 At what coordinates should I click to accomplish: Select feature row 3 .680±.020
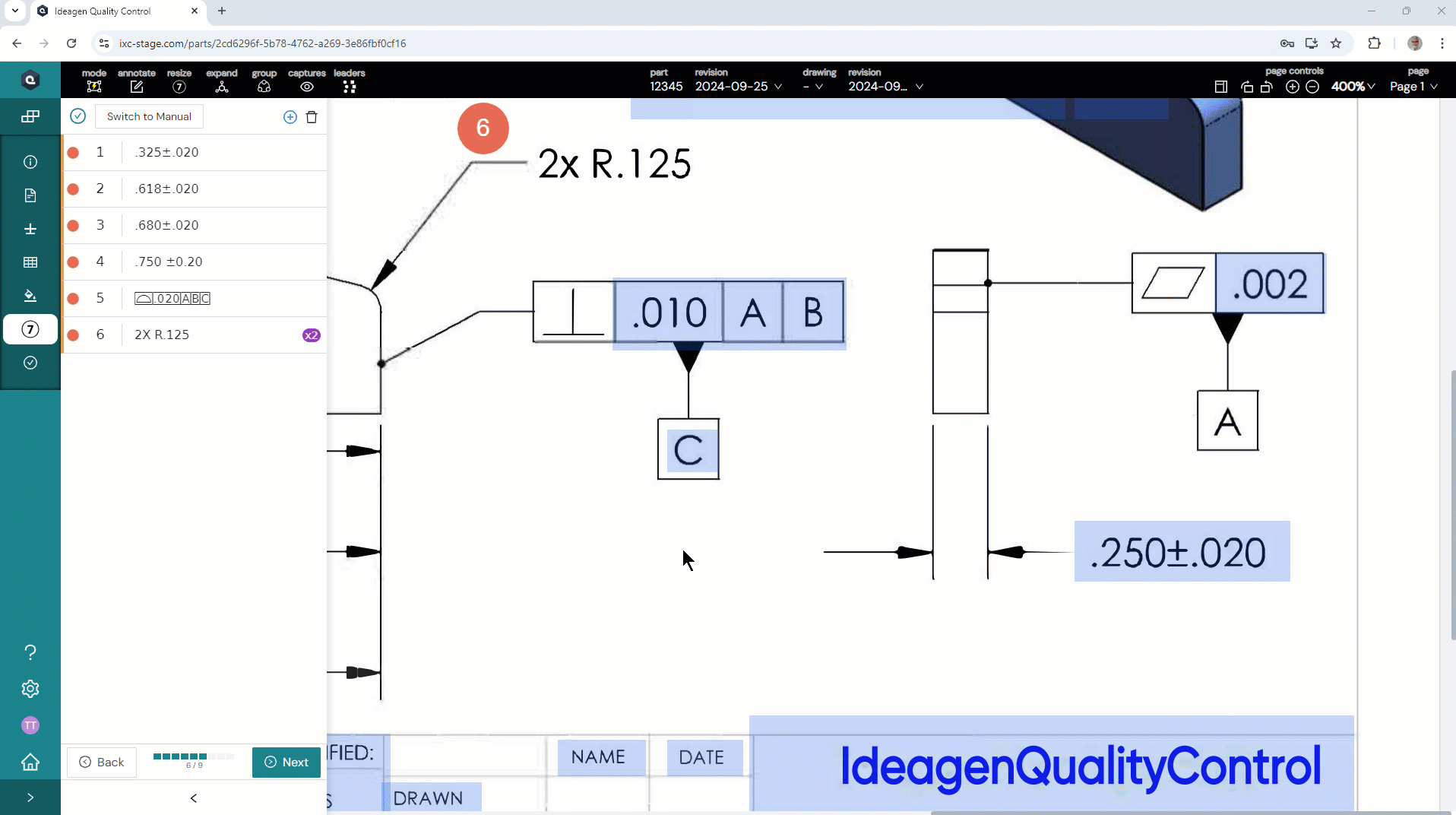point(195,225)
